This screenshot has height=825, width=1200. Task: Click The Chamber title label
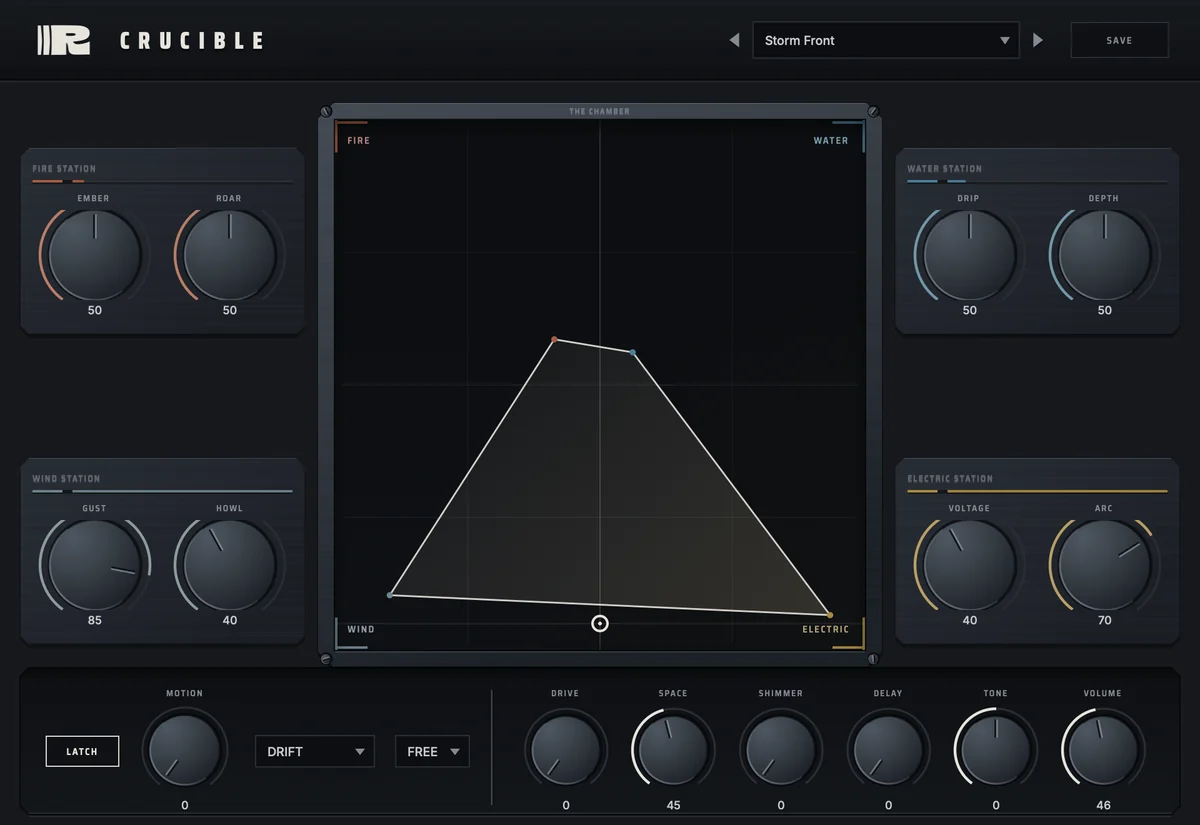[x=600, y=111]
